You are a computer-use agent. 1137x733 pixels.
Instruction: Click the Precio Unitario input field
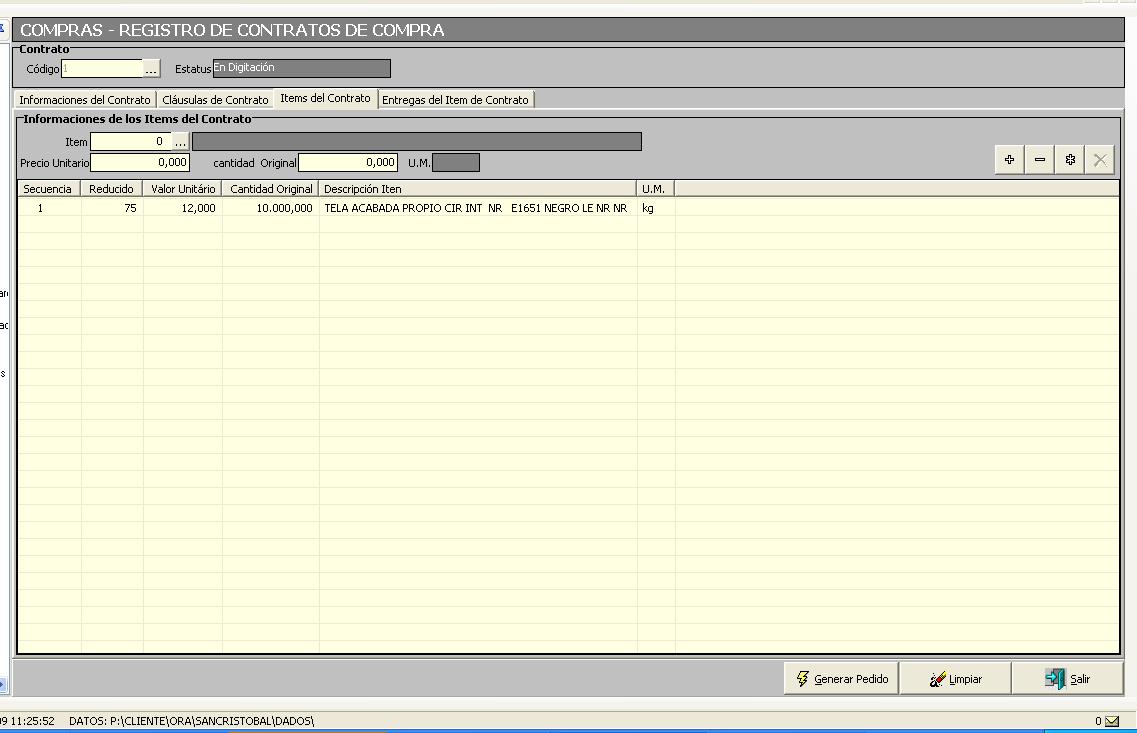tap(139, 162)
